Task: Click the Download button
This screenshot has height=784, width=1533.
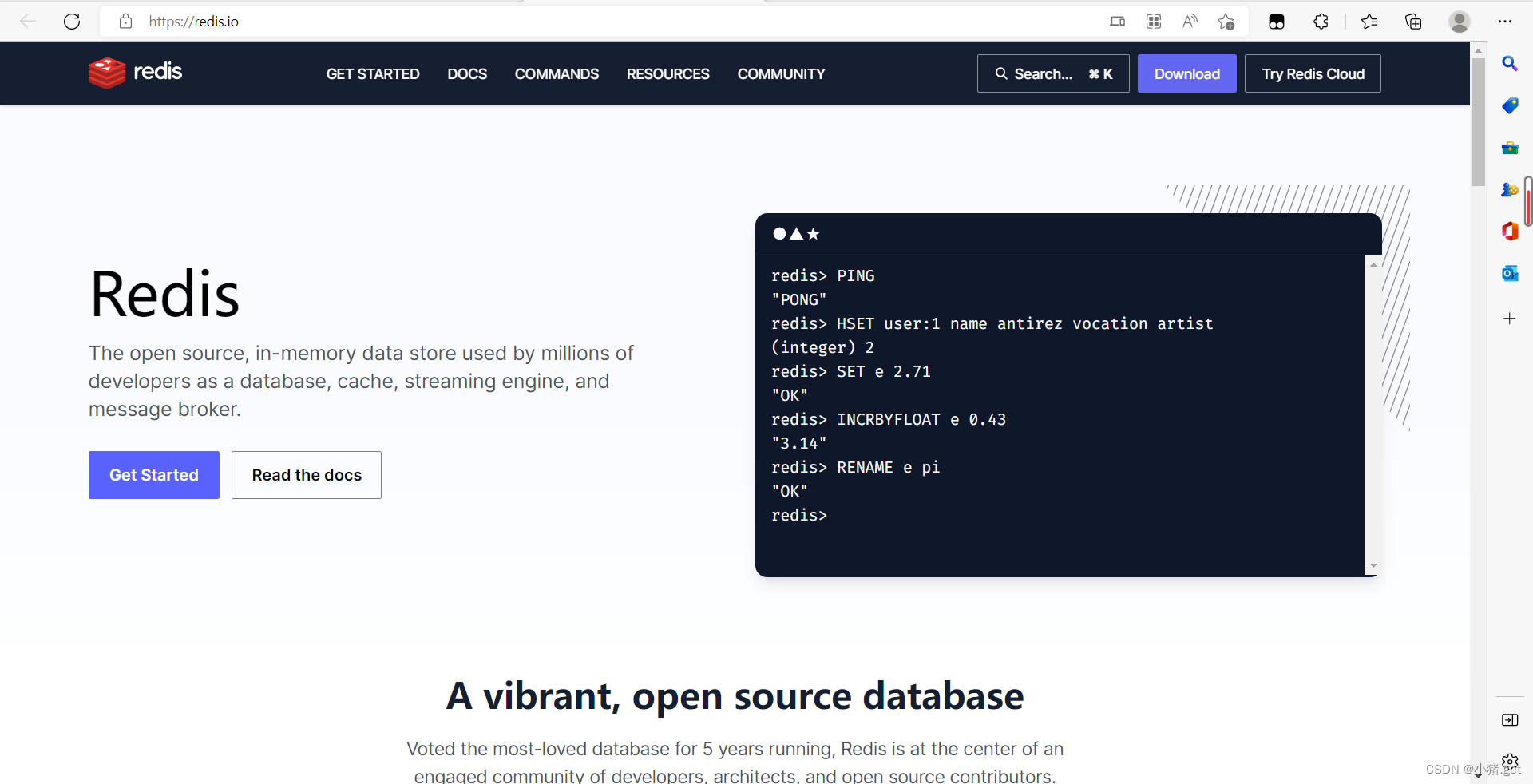Action: click(x=1186, y=73)
